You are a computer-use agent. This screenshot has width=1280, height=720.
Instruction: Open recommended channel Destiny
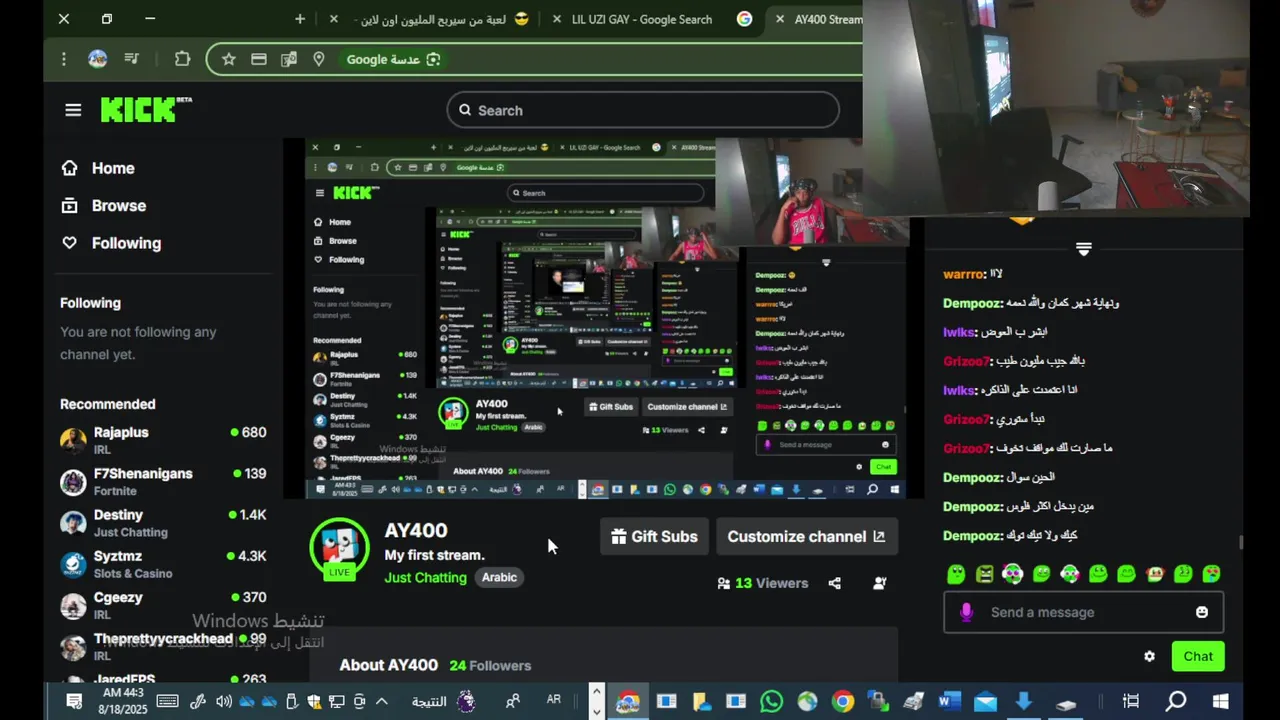[163, 522]
